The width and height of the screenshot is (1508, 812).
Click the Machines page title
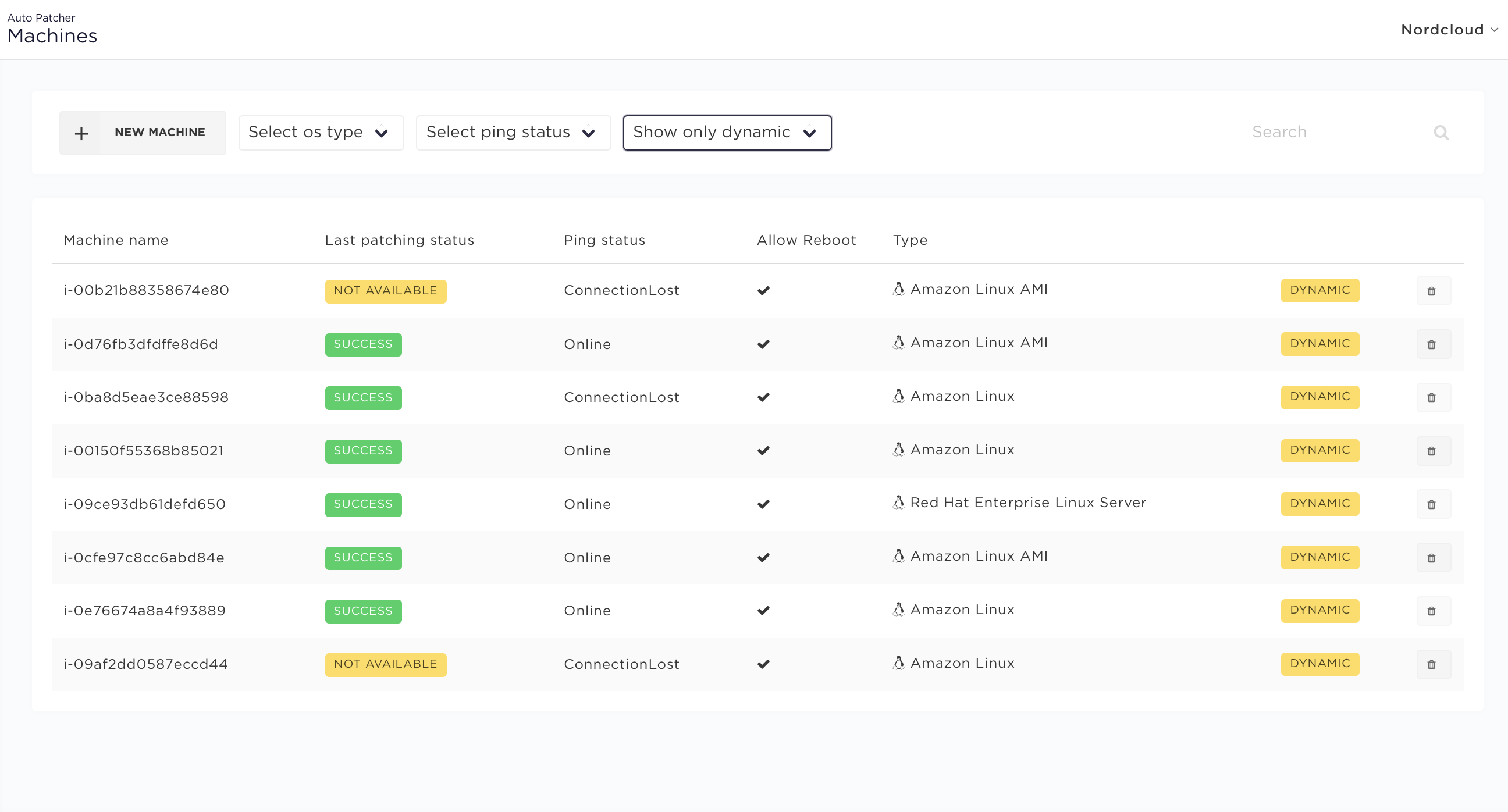52,36
